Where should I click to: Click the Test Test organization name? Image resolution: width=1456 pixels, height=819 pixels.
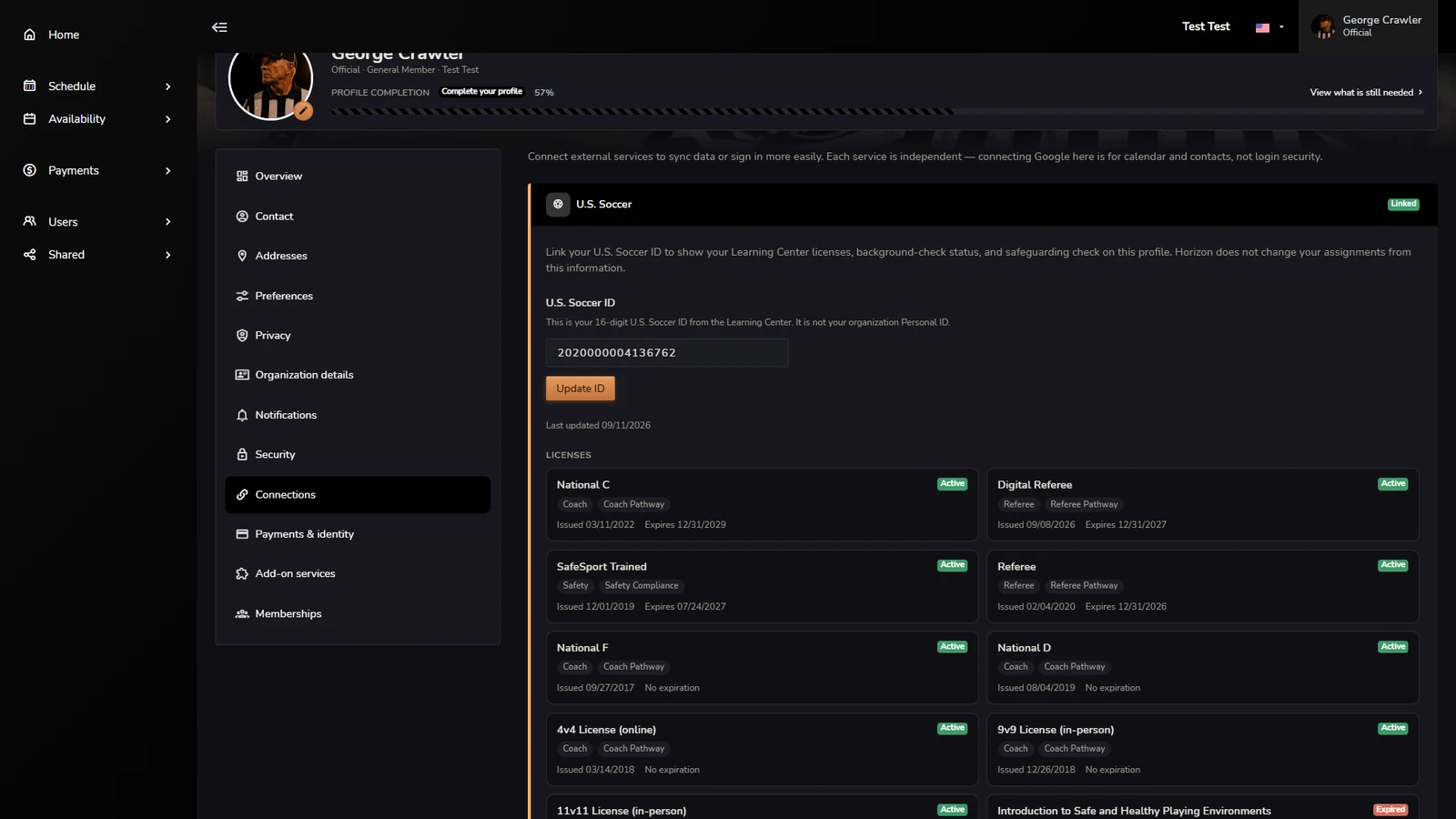click(1206, 26)
